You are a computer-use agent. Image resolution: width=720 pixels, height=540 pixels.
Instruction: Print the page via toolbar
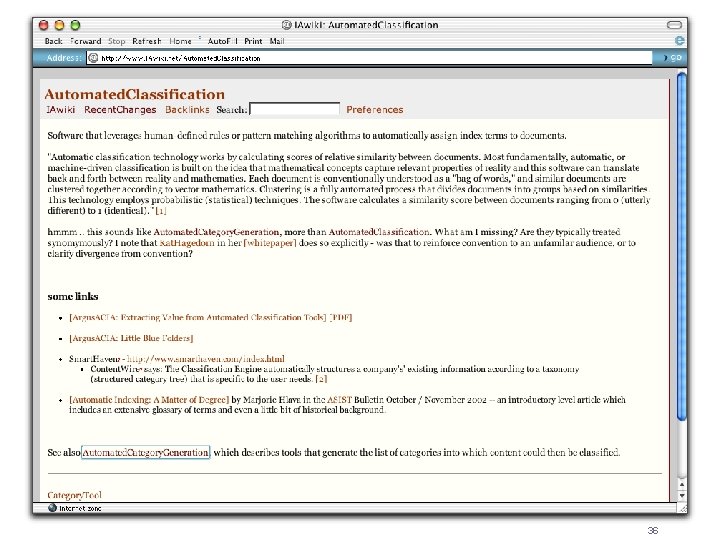coord(253,41)
